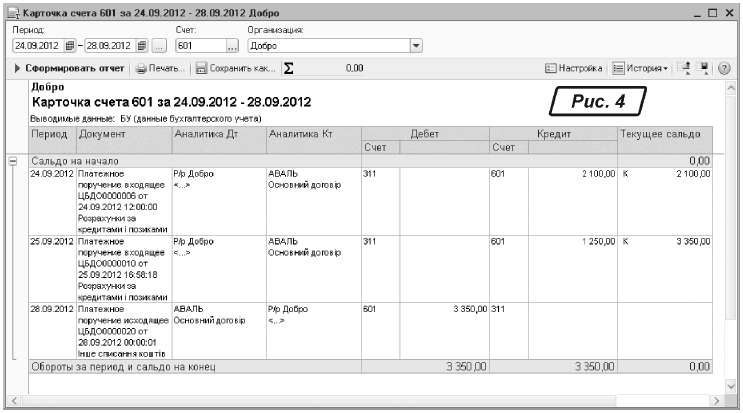Collapse the report group using the minus expander
Image resolution: width=743 pixels, height=413 pixels.
click(x=12, y=160)
